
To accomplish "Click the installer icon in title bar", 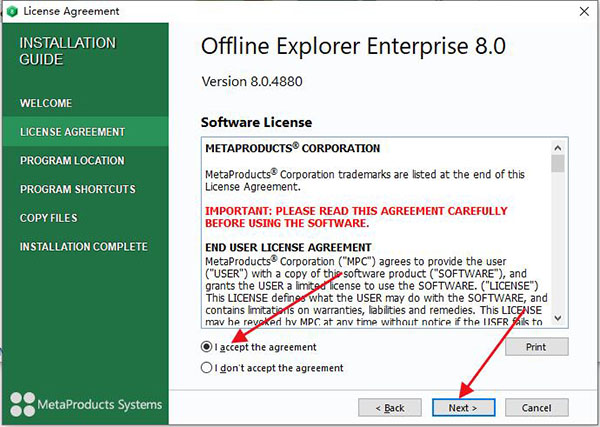I will coord(12,11).
